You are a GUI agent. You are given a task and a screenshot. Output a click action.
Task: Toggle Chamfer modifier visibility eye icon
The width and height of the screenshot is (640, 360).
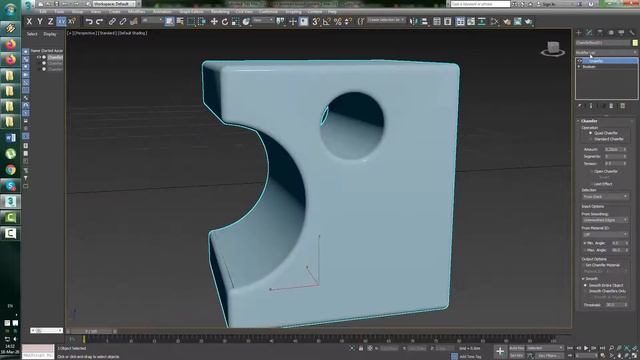pos(580,61)
